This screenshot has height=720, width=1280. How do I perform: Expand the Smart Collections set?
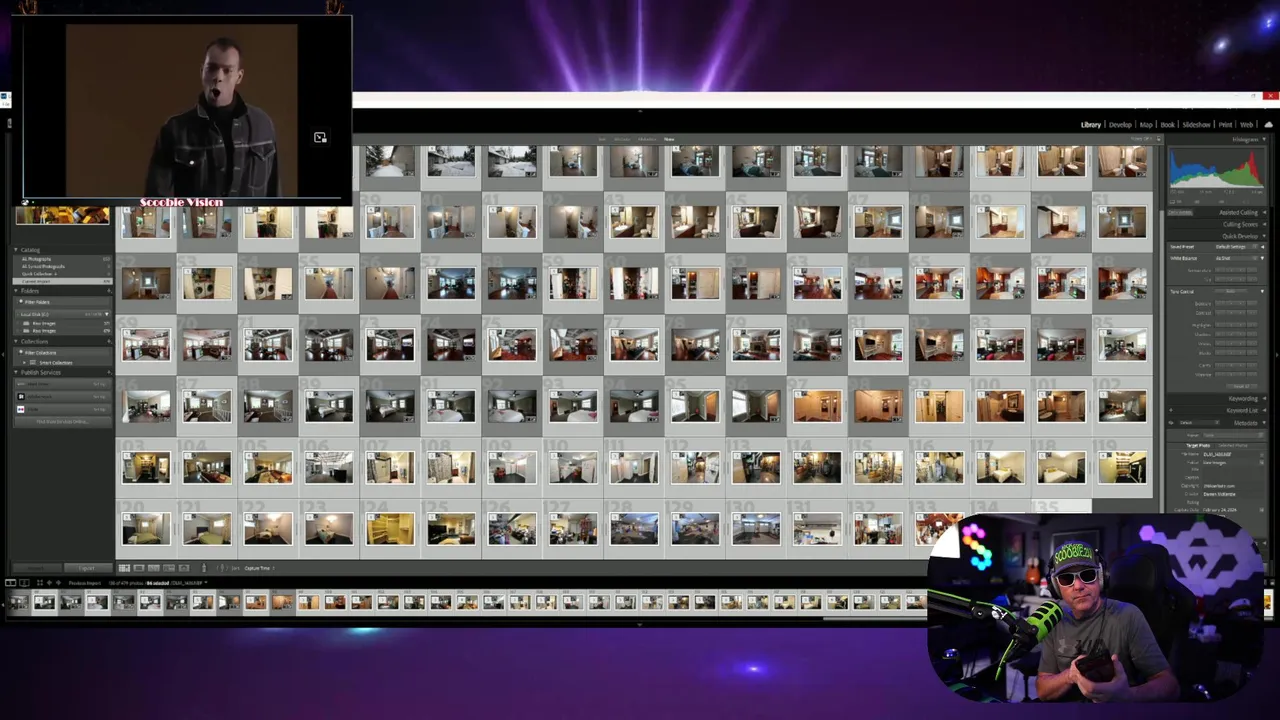tap(24, 362)
